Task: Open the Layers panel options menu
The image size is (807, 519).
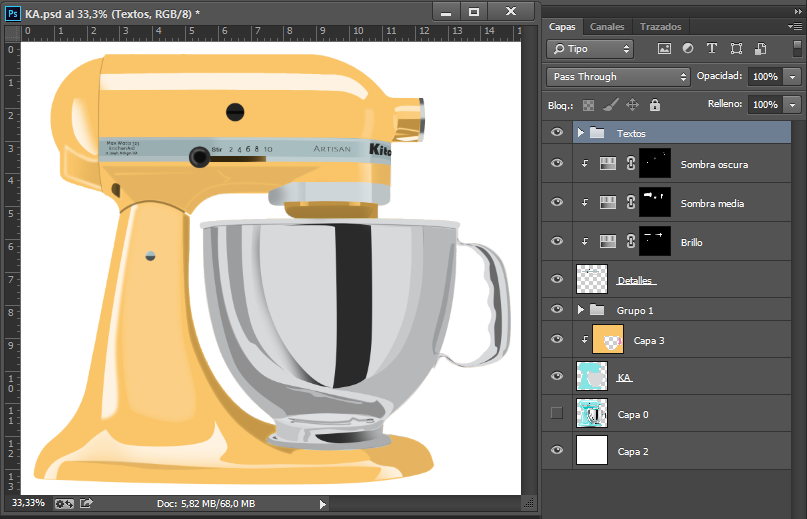Action: tap(796, 26)
